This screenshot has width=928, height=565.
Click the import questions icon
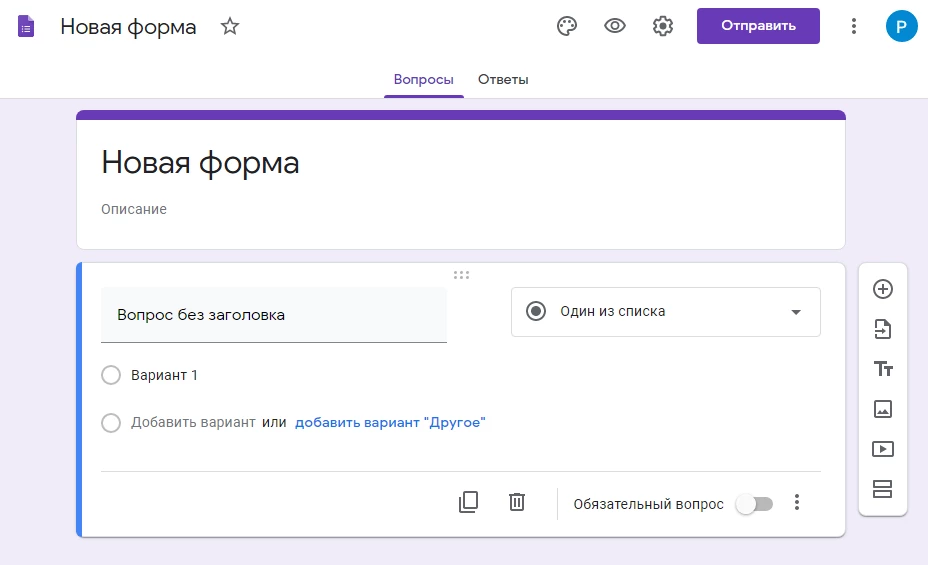click(882, 329)
